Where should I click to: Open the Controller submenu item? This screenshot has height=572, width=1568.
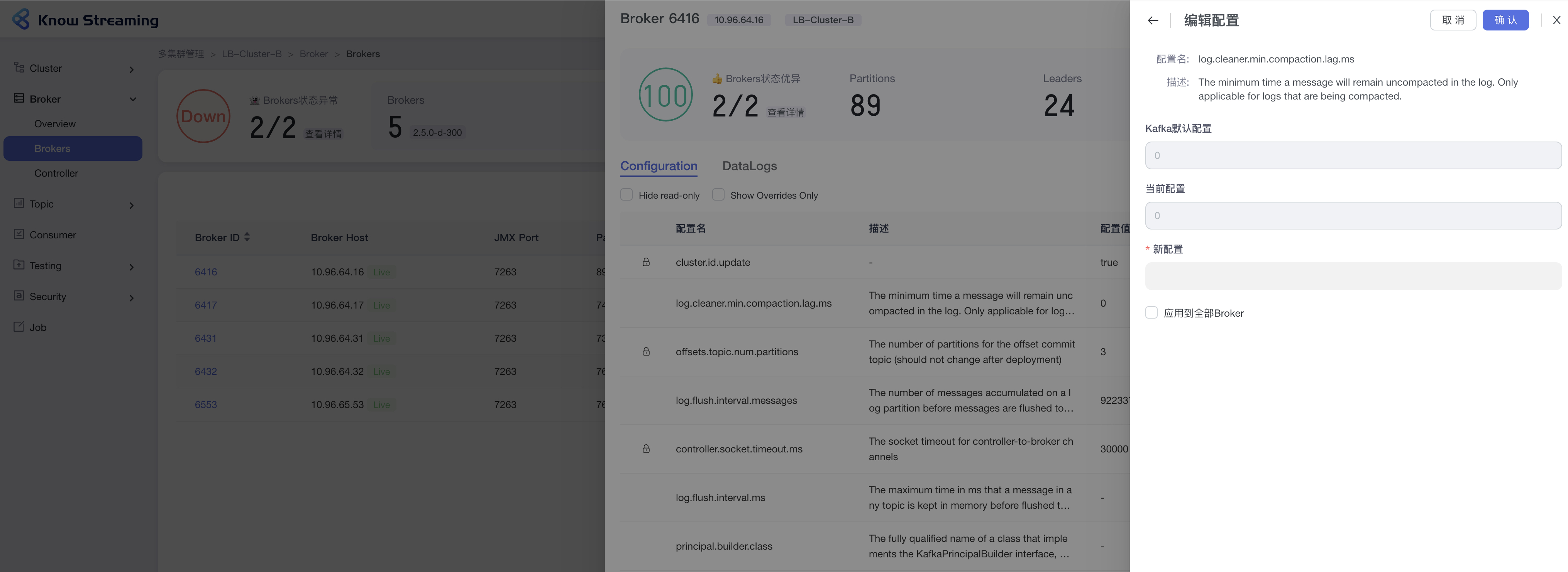(x=56, y=174)
